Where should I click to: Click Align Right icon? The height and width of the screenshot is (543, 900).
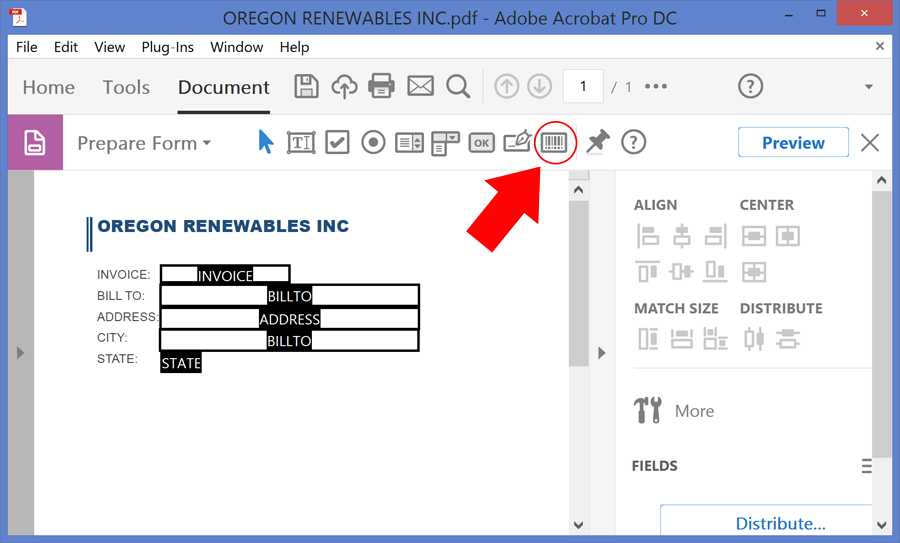[715, 236]
